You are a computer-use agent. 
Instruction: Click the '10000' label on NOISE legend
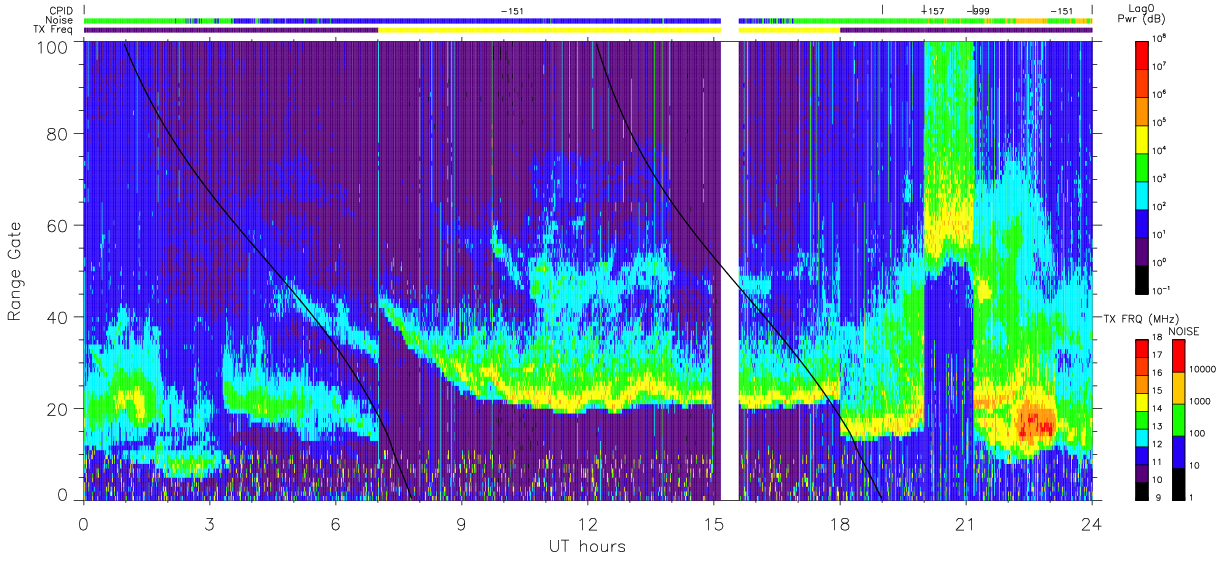1203,369
